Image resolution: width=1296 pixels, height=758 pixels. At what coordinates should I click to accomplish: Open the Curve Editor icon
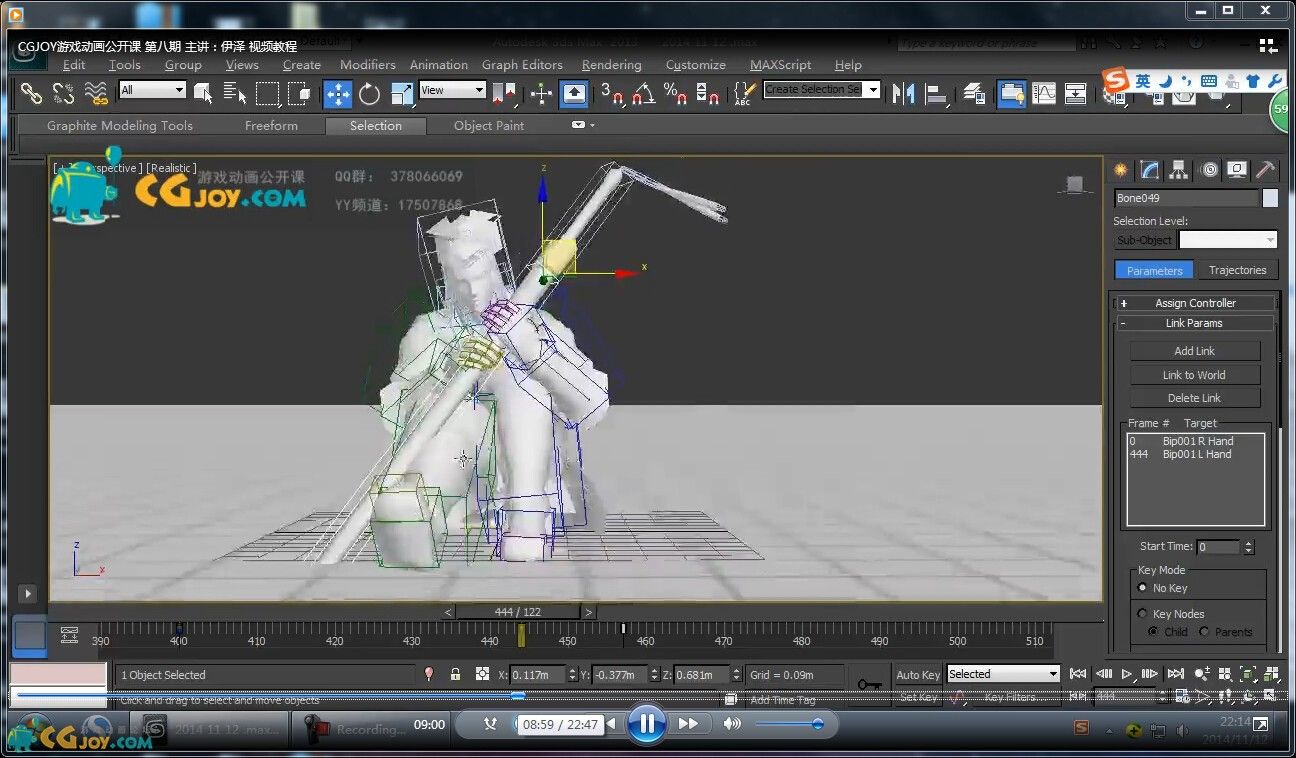tap(1044, 94)
